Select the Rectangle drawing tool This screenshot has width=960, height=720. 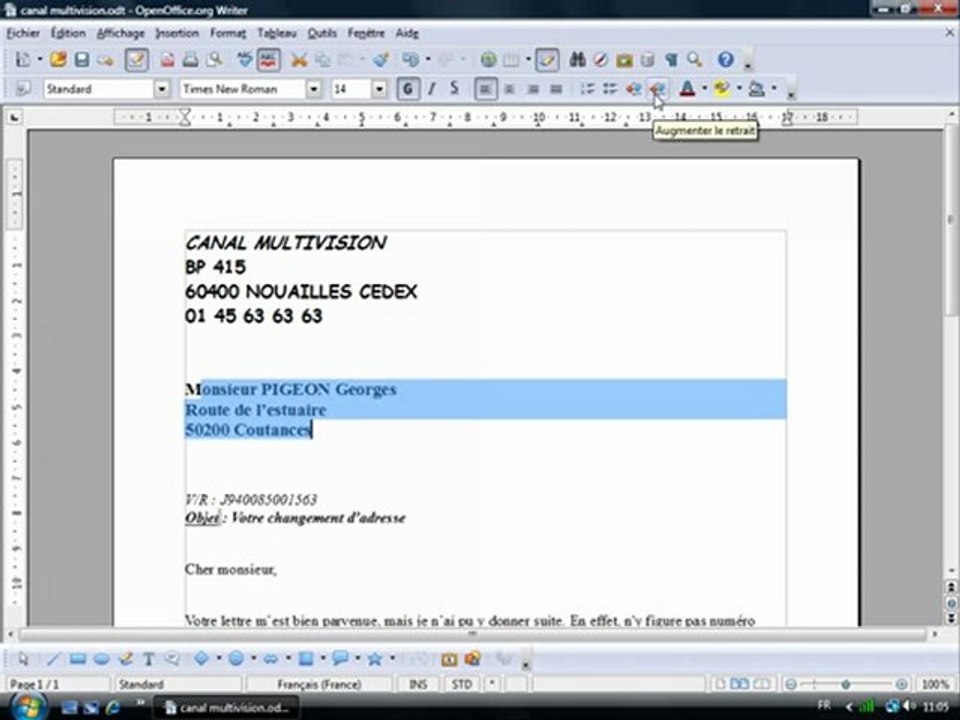point(78,659)
